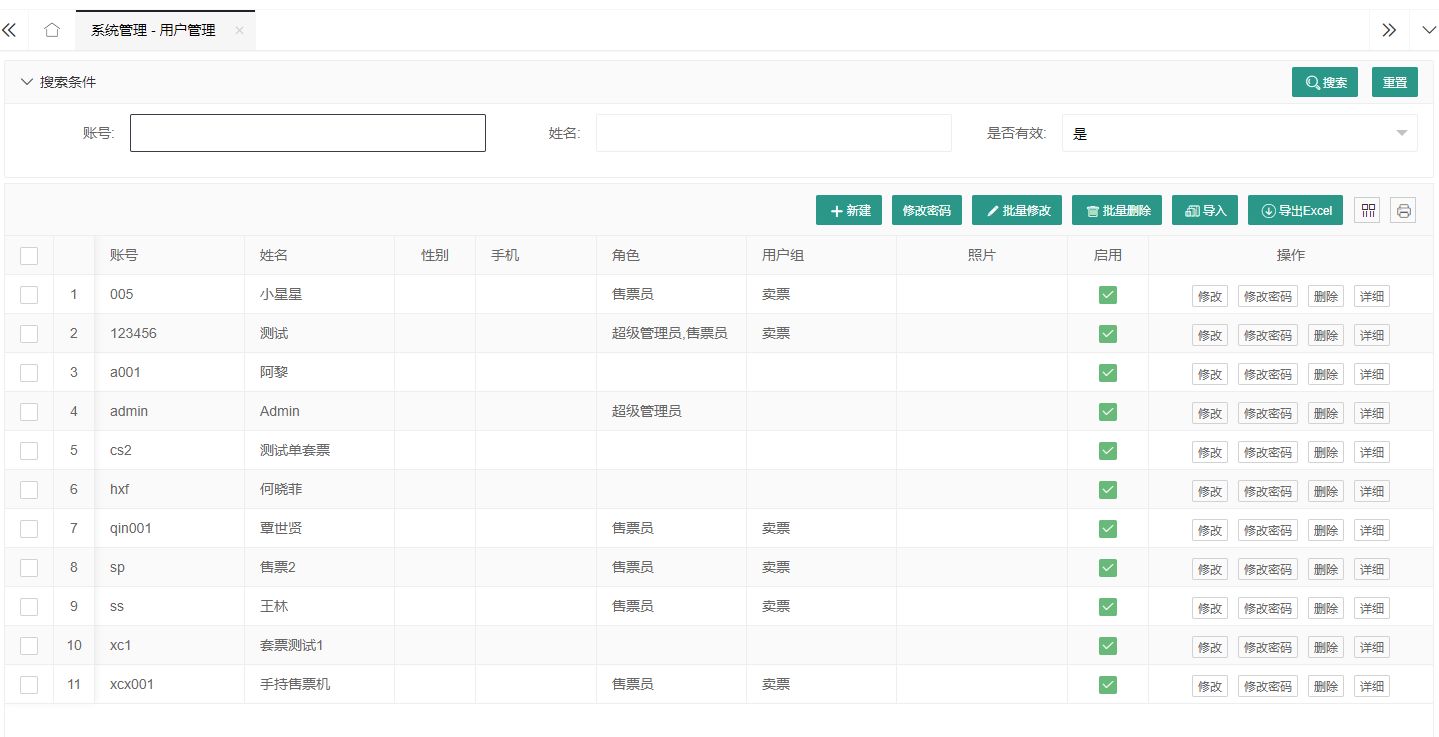Close the 系统管理 - 用户管理 tab
This screenshot has width=1439, height=737.
239,30
